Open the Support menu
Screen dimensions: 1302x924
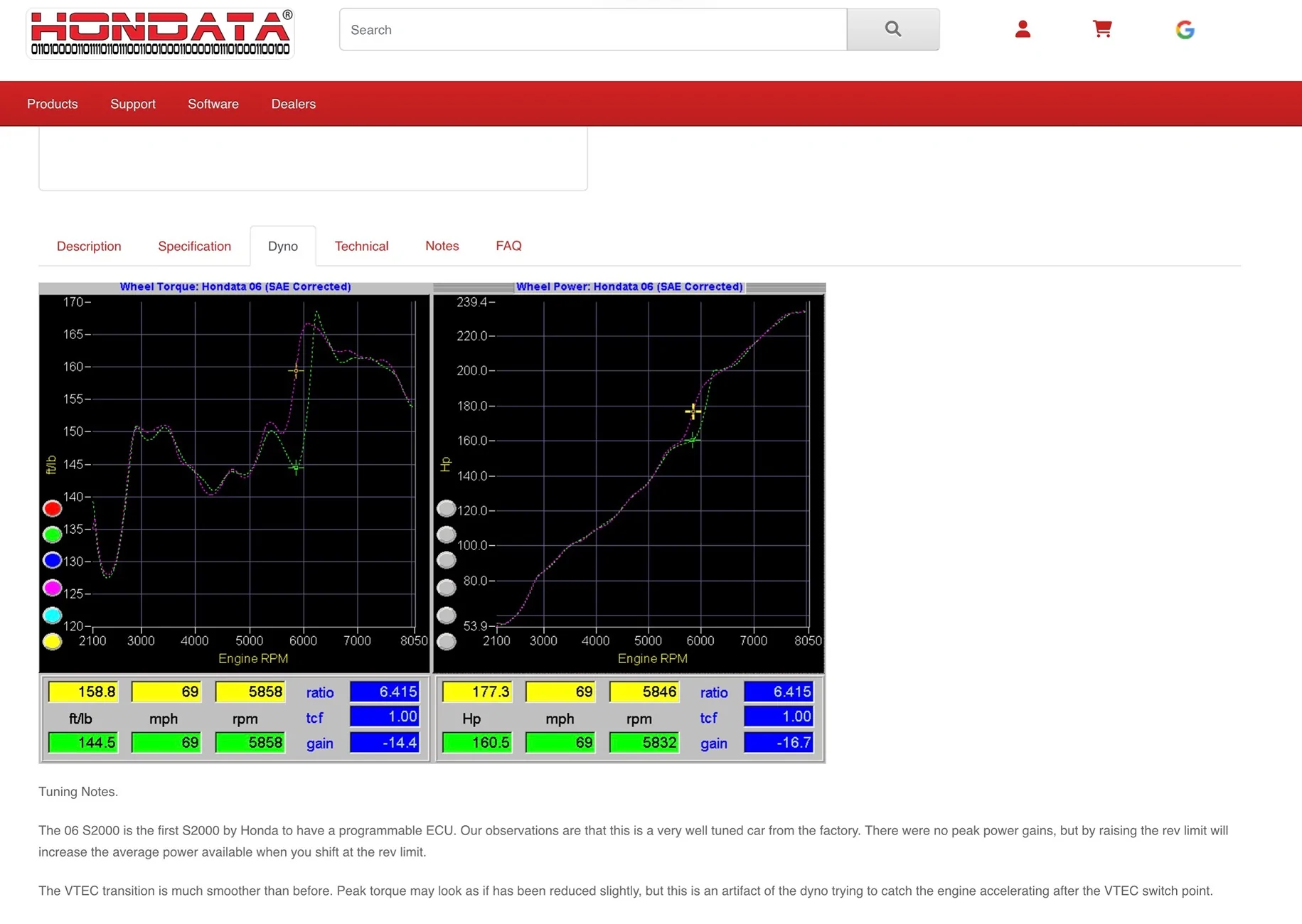tap(133, 104)
